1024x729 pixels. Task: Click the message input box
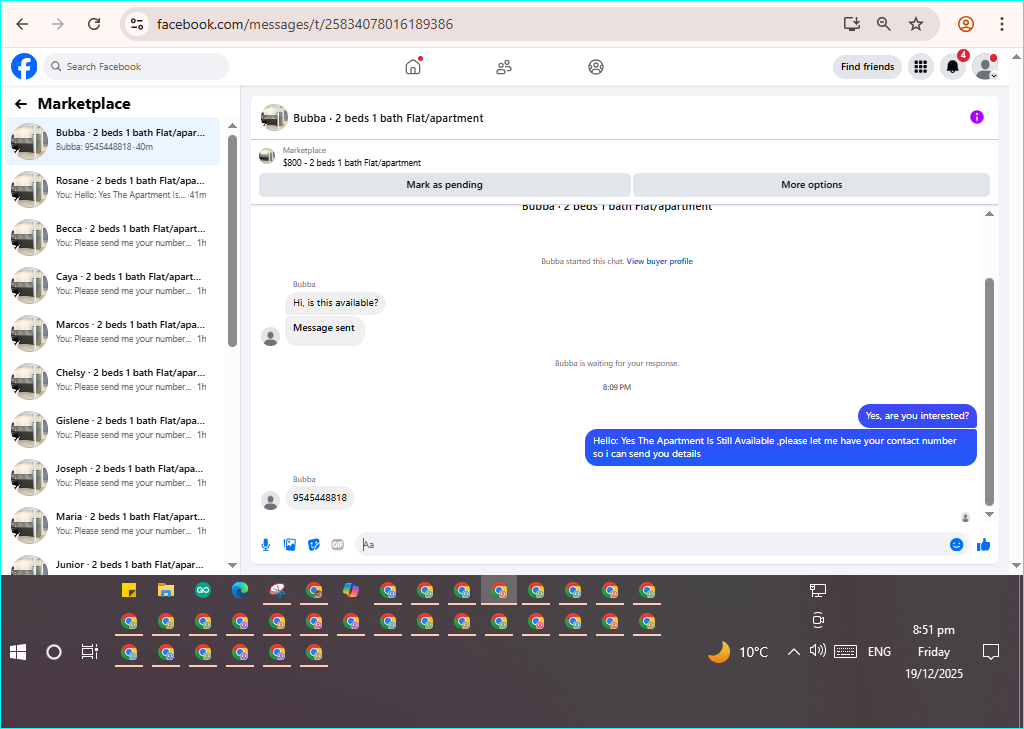pyautogui.click(x=653, y=545)
